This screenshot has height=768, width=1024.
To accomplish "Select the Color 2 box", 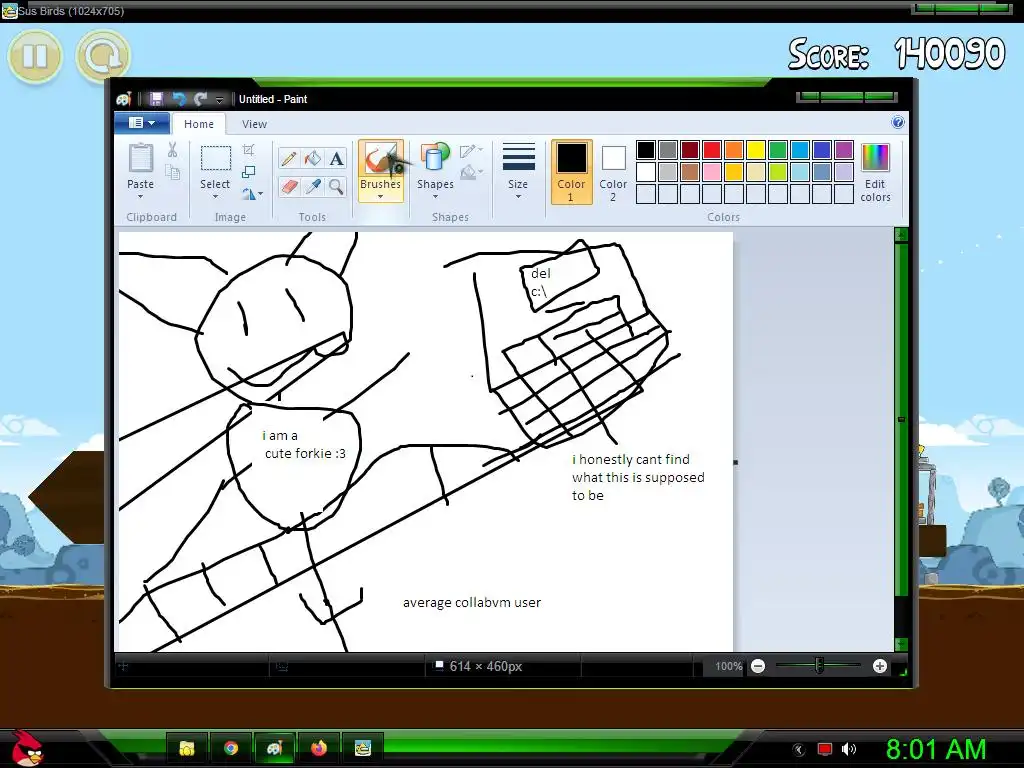I will 613,172.
